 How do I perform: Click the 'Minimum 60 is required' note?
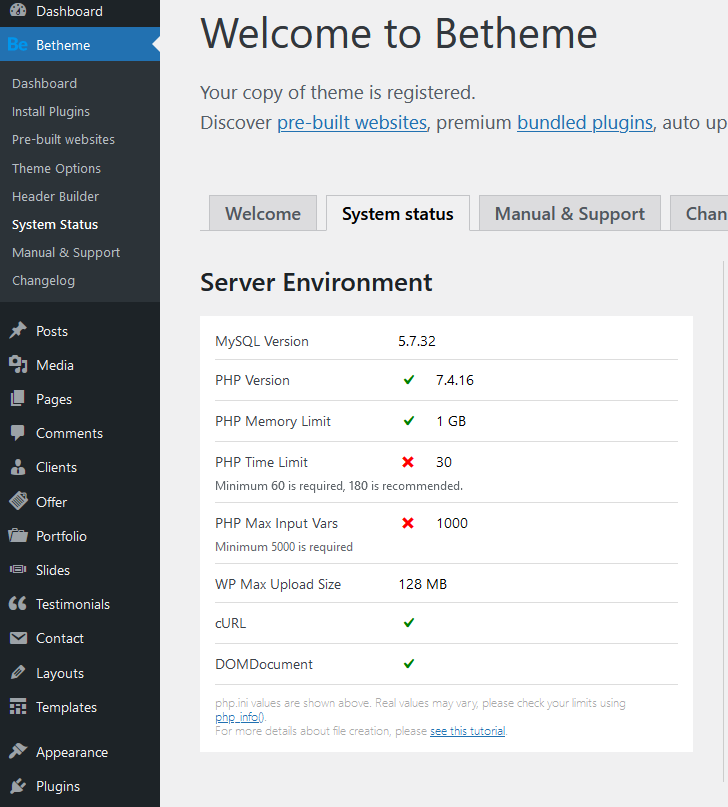tap(339, 485)
